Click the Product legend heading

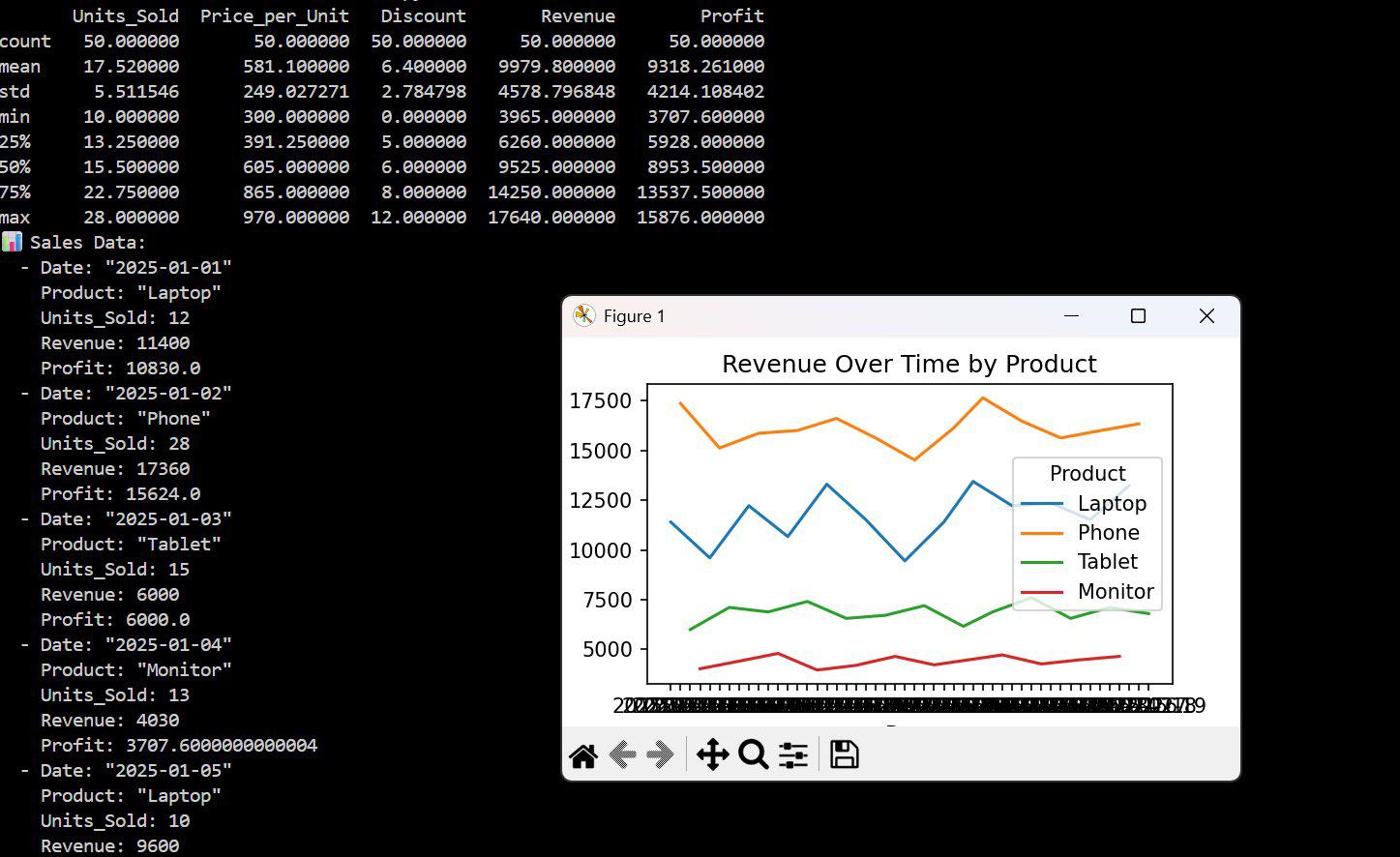tap(1087, 474)
